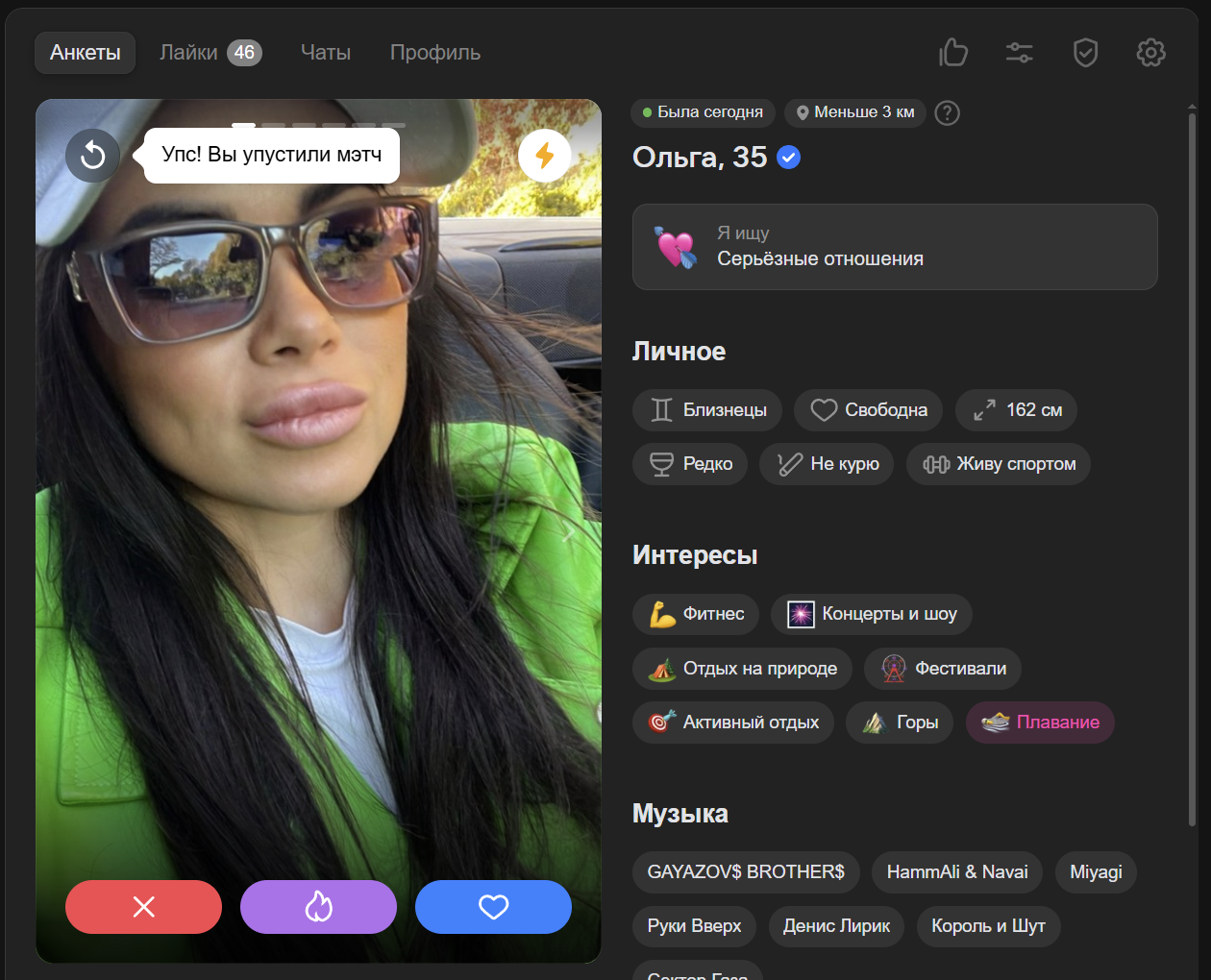
Task: Click the Денис Лирик music chip
Action: coord(836,926)
